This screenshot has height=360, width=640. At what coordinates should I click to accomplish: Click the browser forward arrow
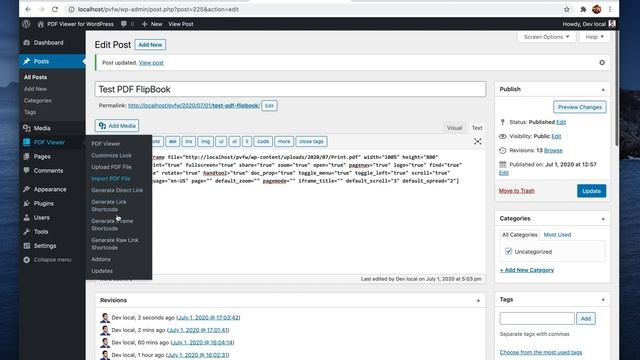tap(41, 9)
